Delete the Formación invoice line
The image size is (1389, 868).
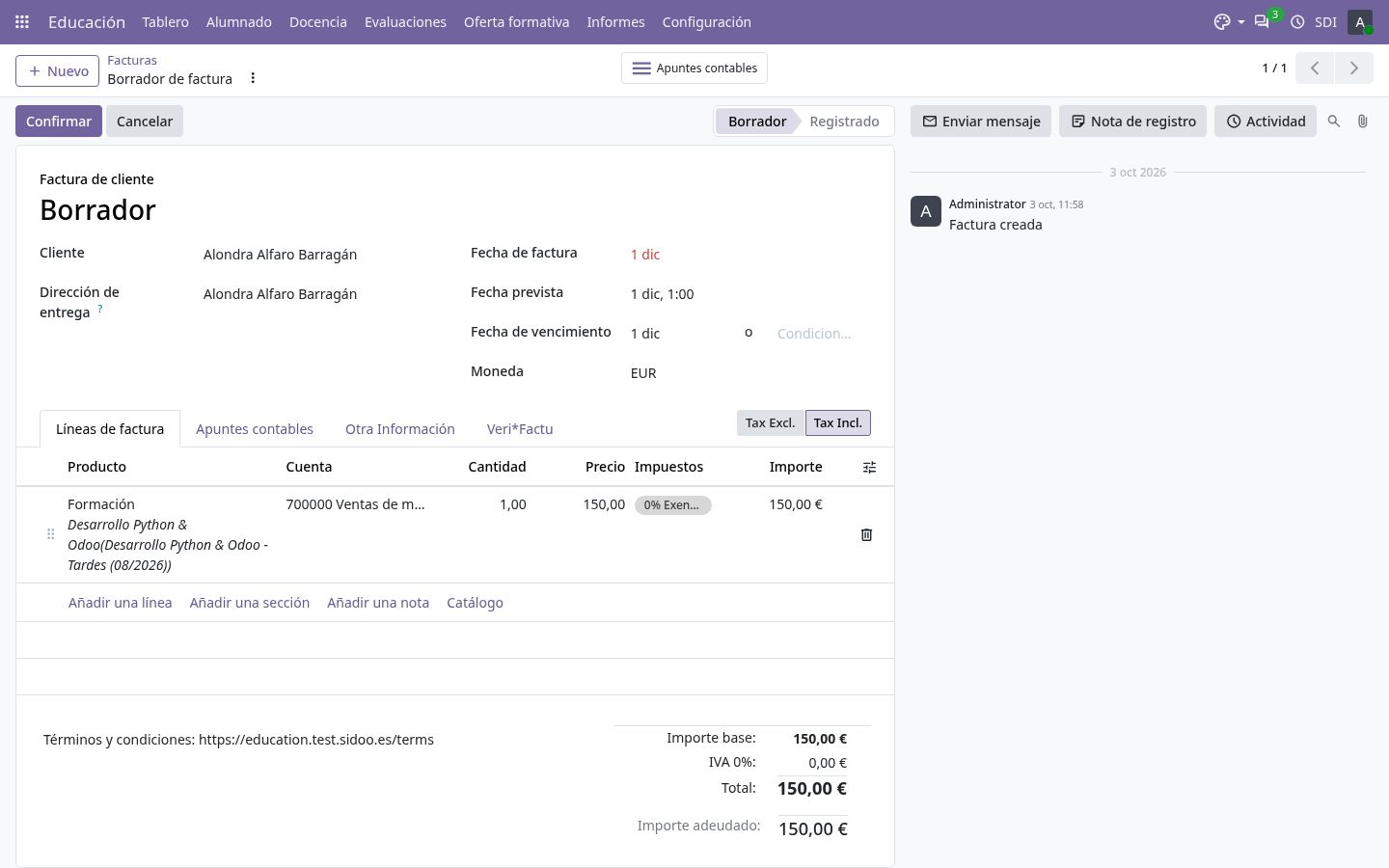(866, 534)
